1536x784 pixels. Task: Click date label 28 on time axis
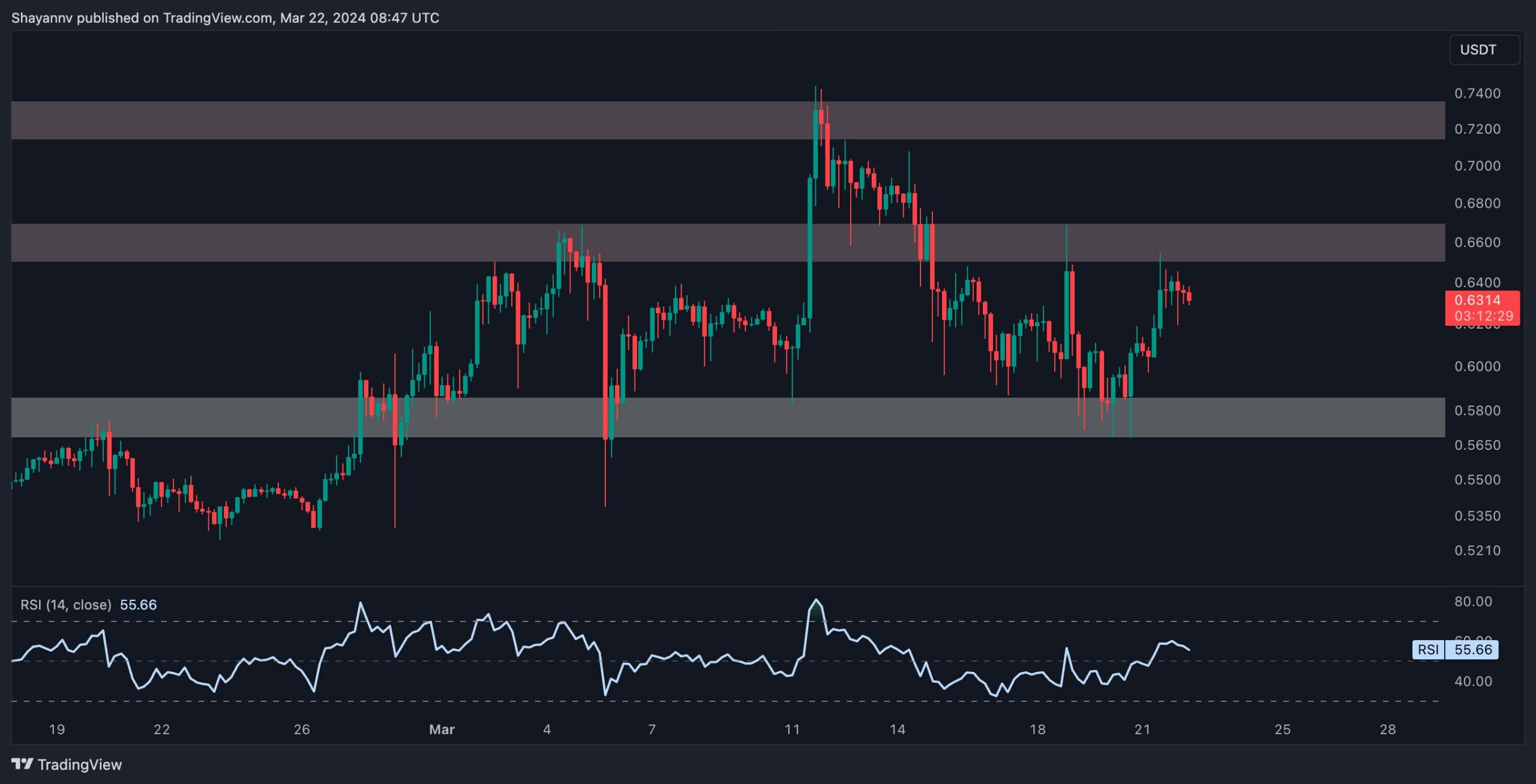click(1388, 729)
